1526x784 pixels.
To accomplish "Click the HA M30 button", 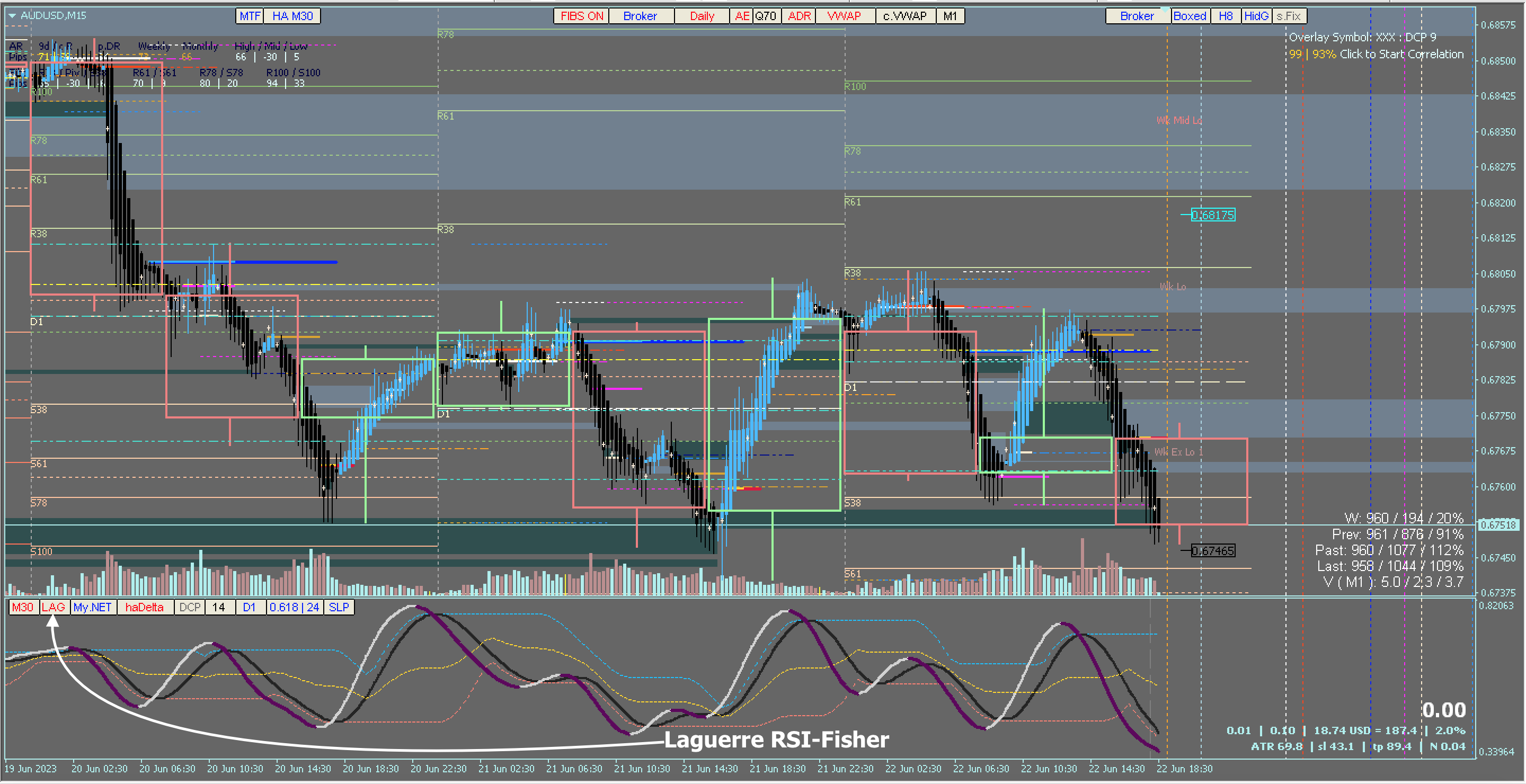I will (x=292, y=16).
